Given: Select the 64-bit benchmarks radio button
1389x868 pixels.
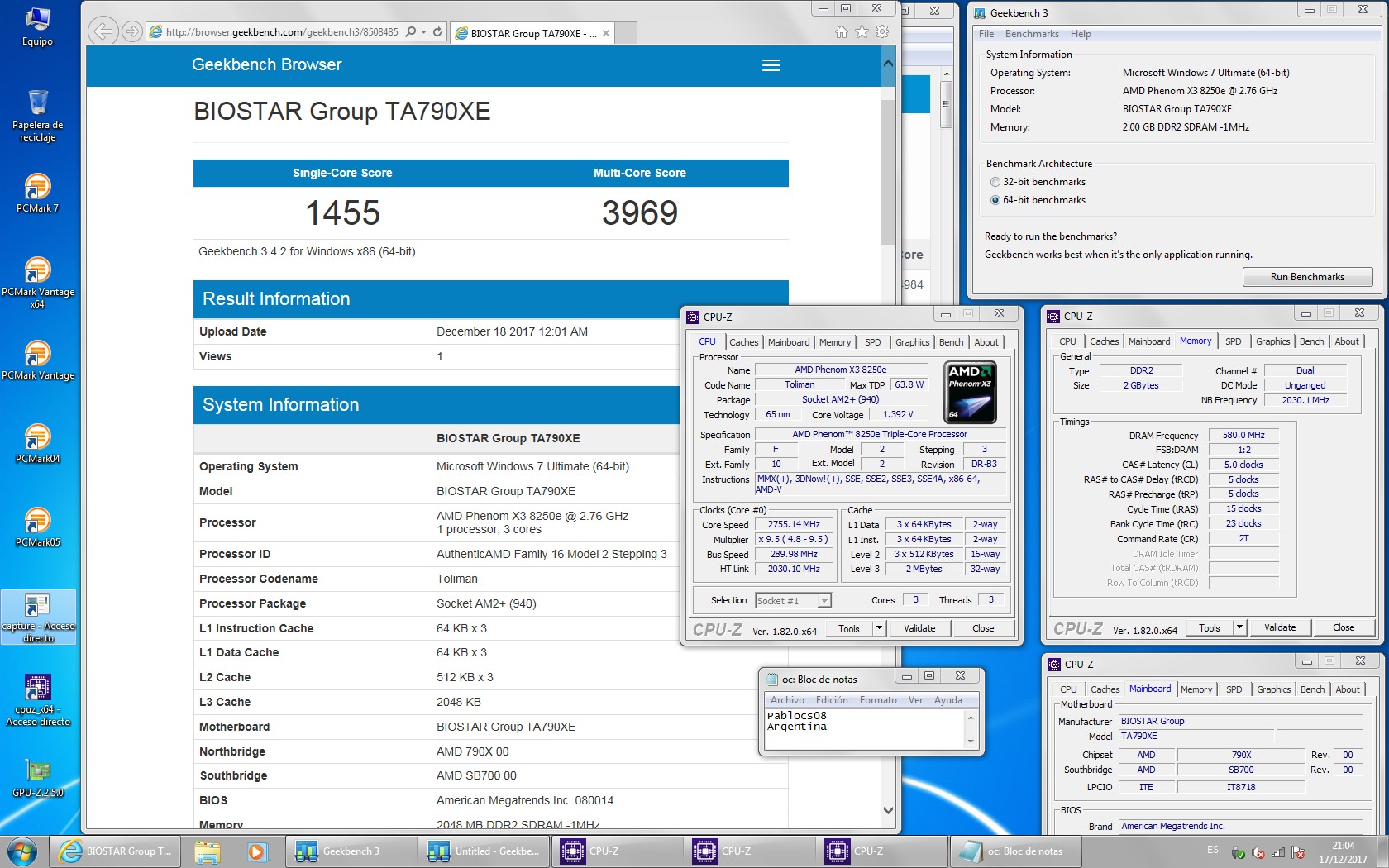Looking at the screenshot, I should coord(995,200).
